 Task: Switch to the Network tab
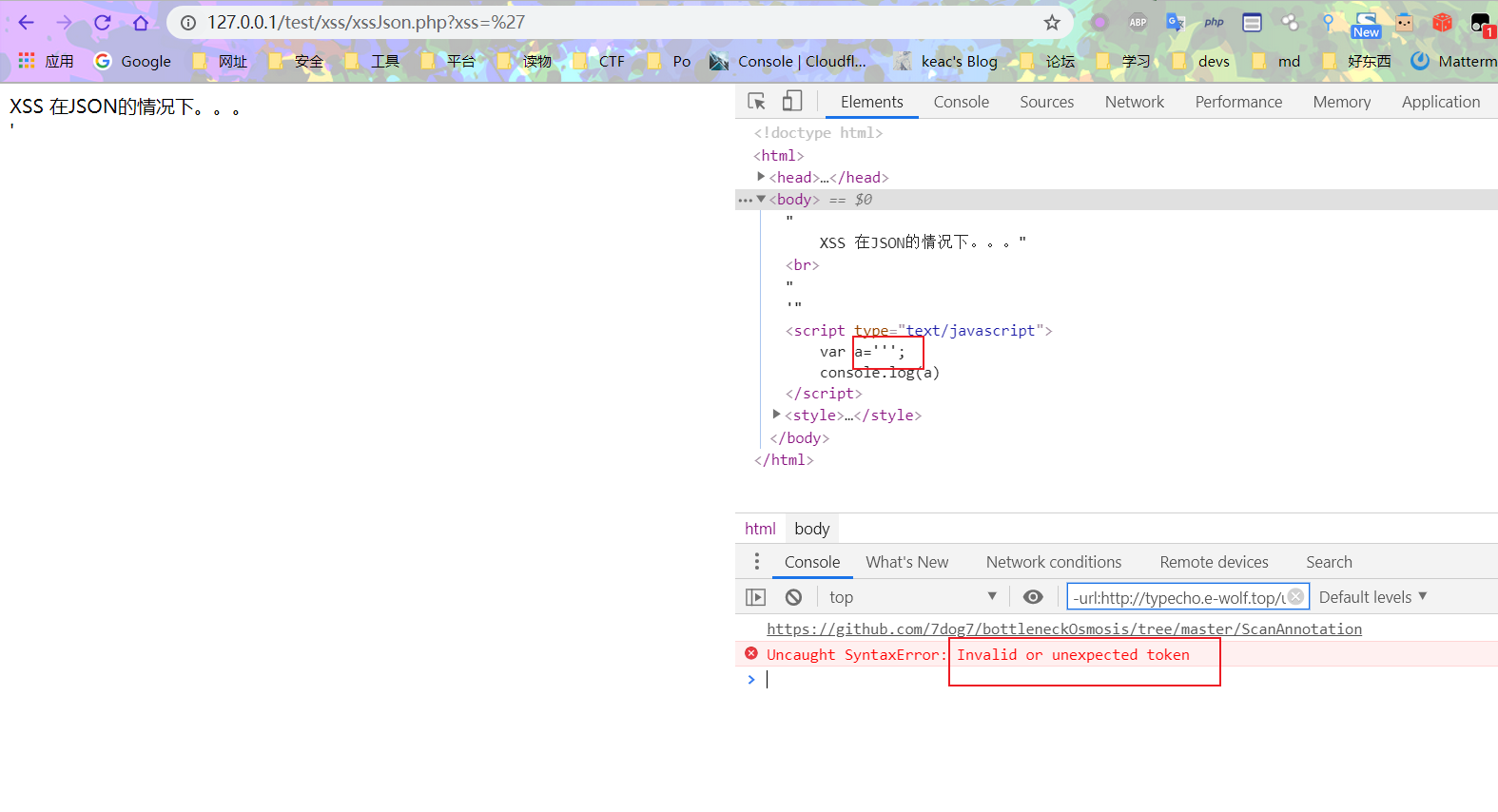tap(1135, 102)
